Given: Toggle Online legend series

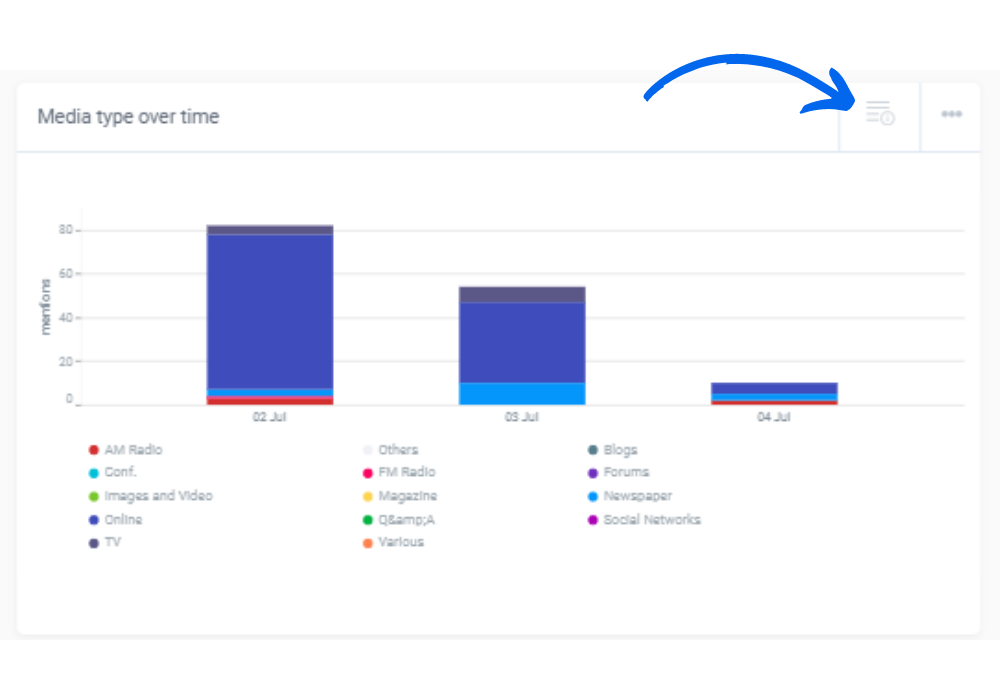Looking at the screenshot, I should point(115,520).
